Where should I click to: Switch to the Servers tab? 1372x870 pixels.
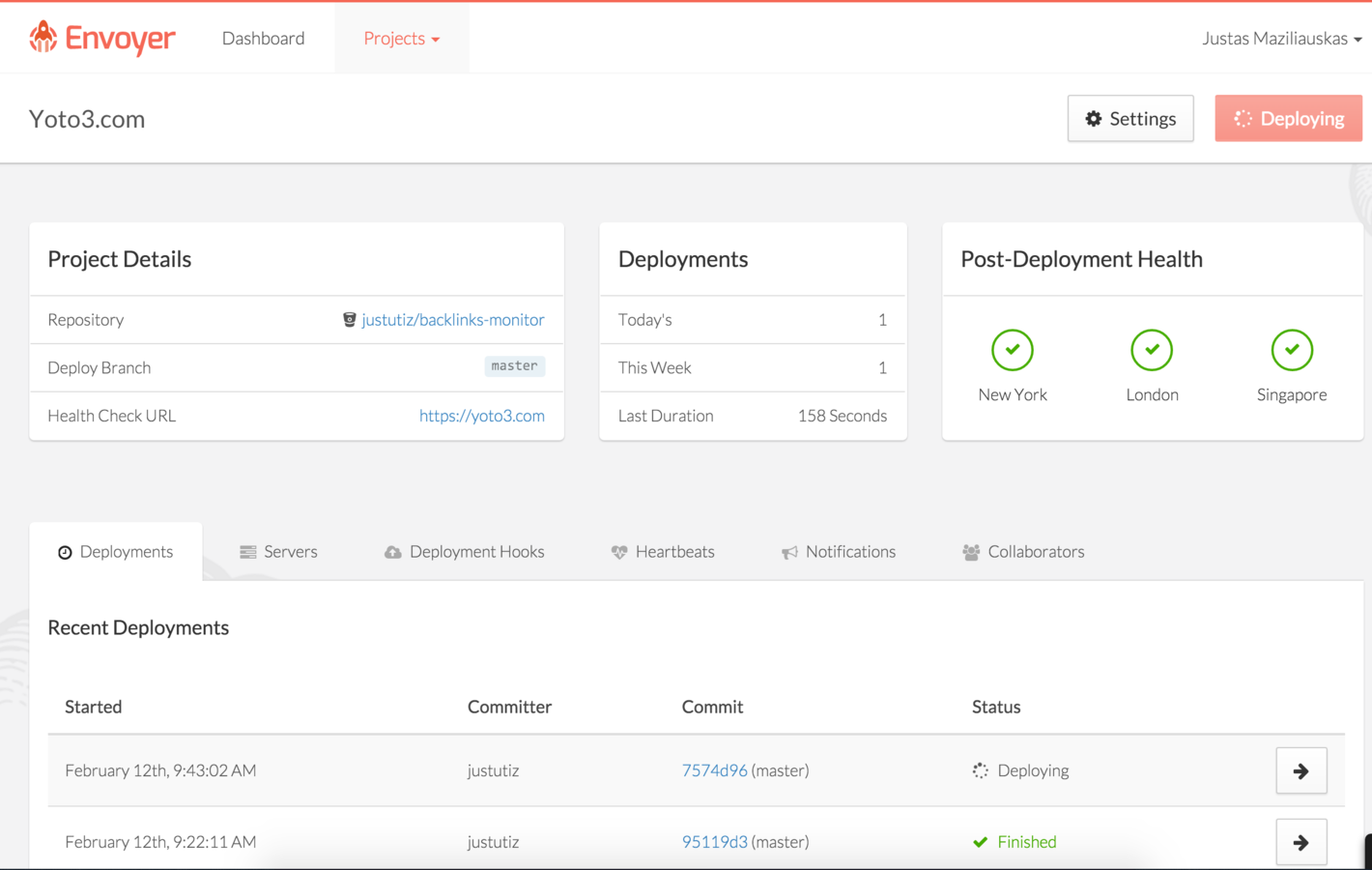click(278, 551)
